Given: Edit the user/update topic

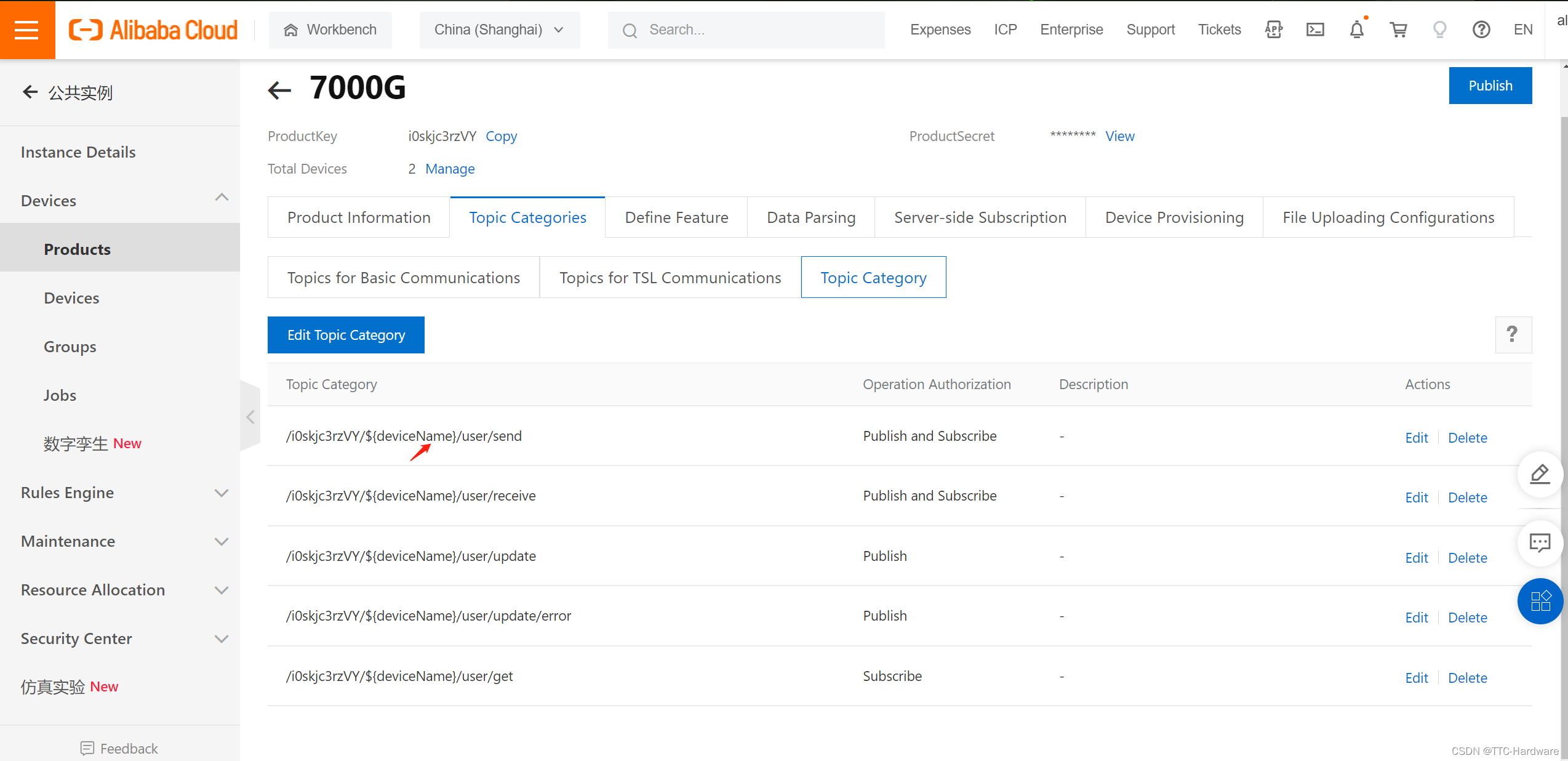Looking at the screenshot, I should (x=1416, y=558).
